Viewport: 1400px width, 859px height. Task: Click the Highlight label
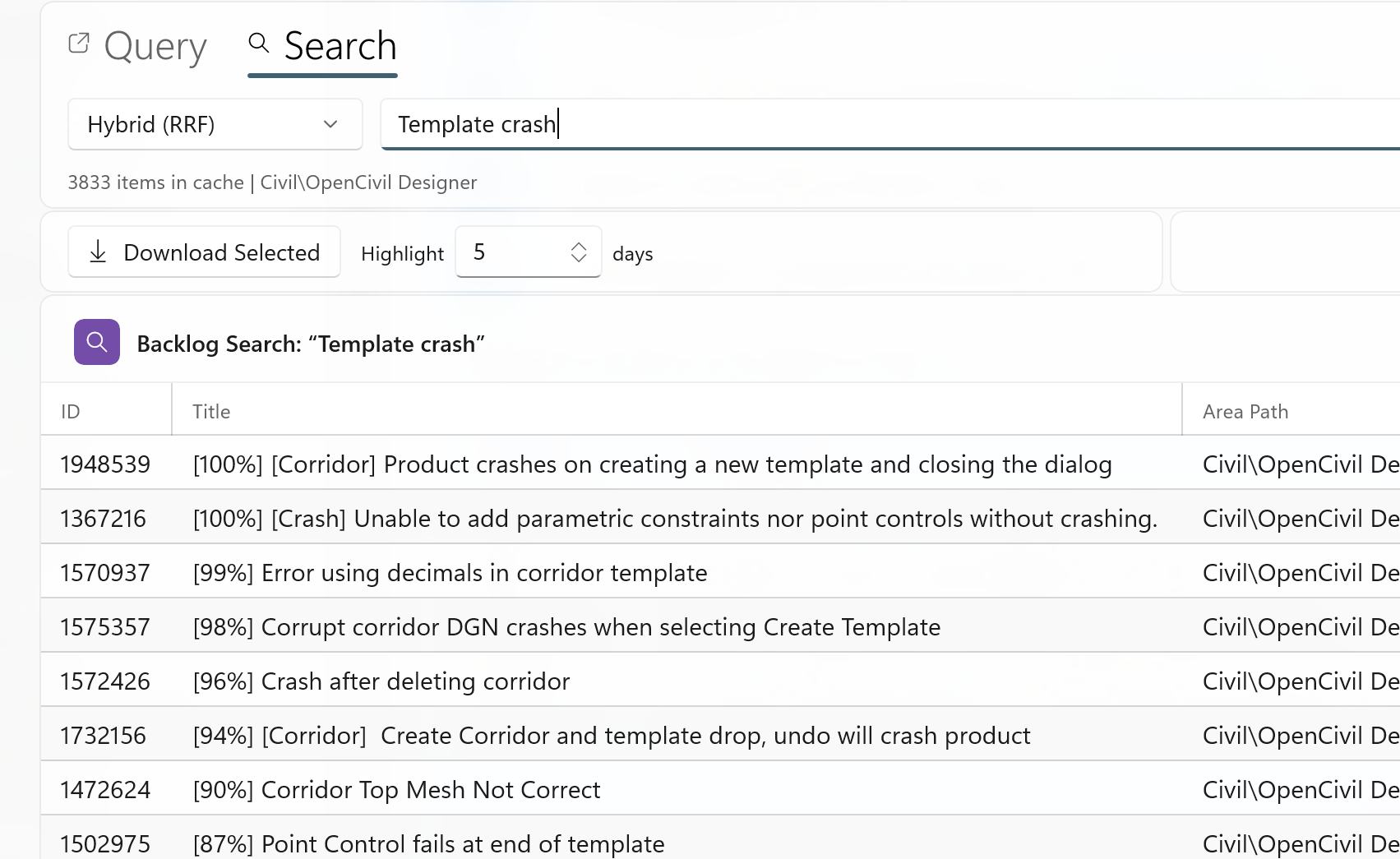pos(402,253)
